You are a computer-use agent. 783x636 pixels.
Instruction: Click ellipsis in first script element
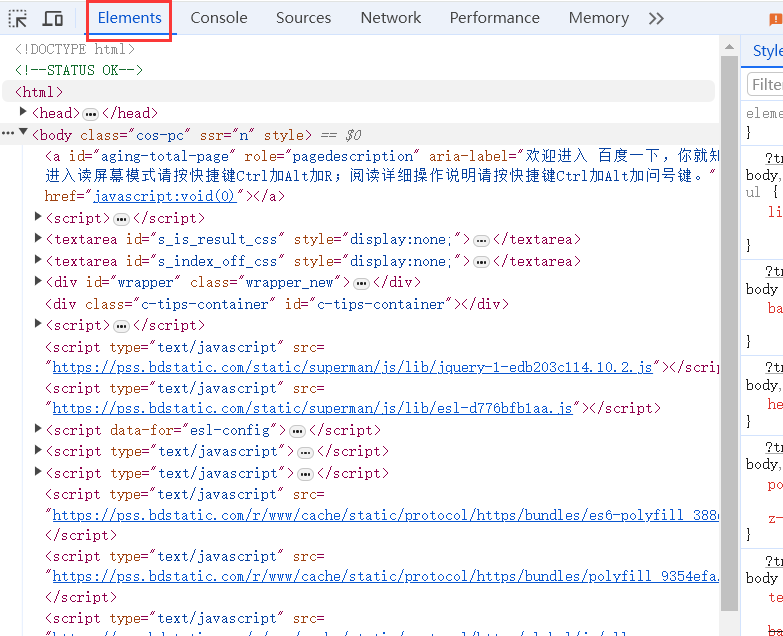tap(121, 219)
